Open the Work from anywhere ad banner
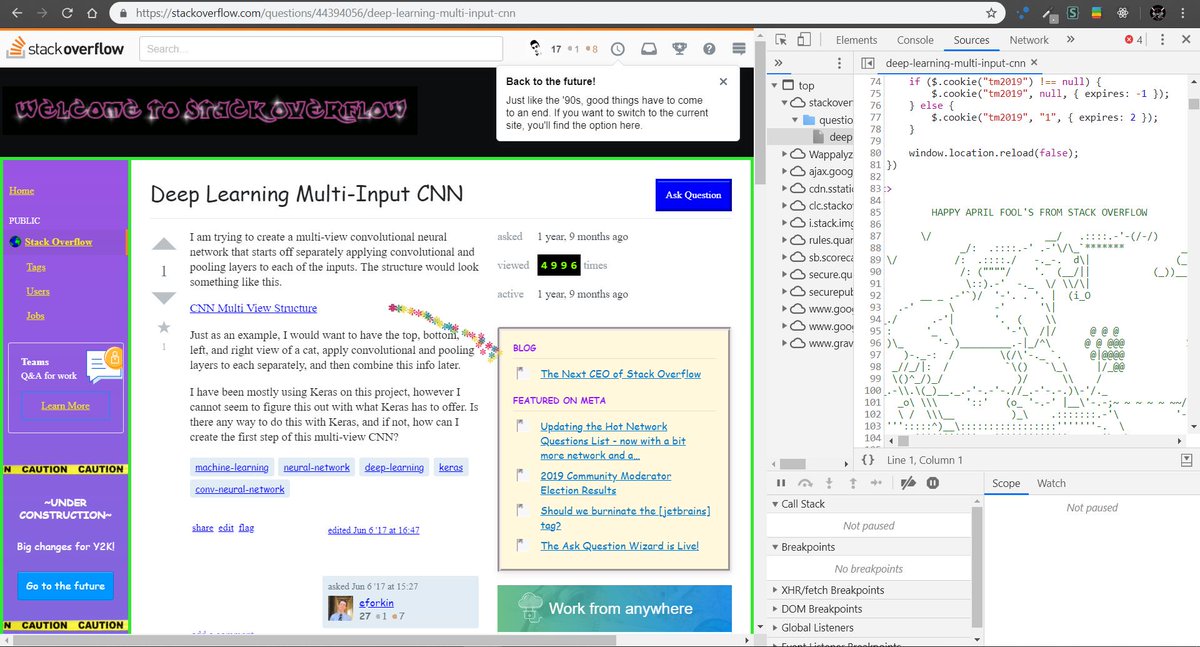 pos(614,608)
